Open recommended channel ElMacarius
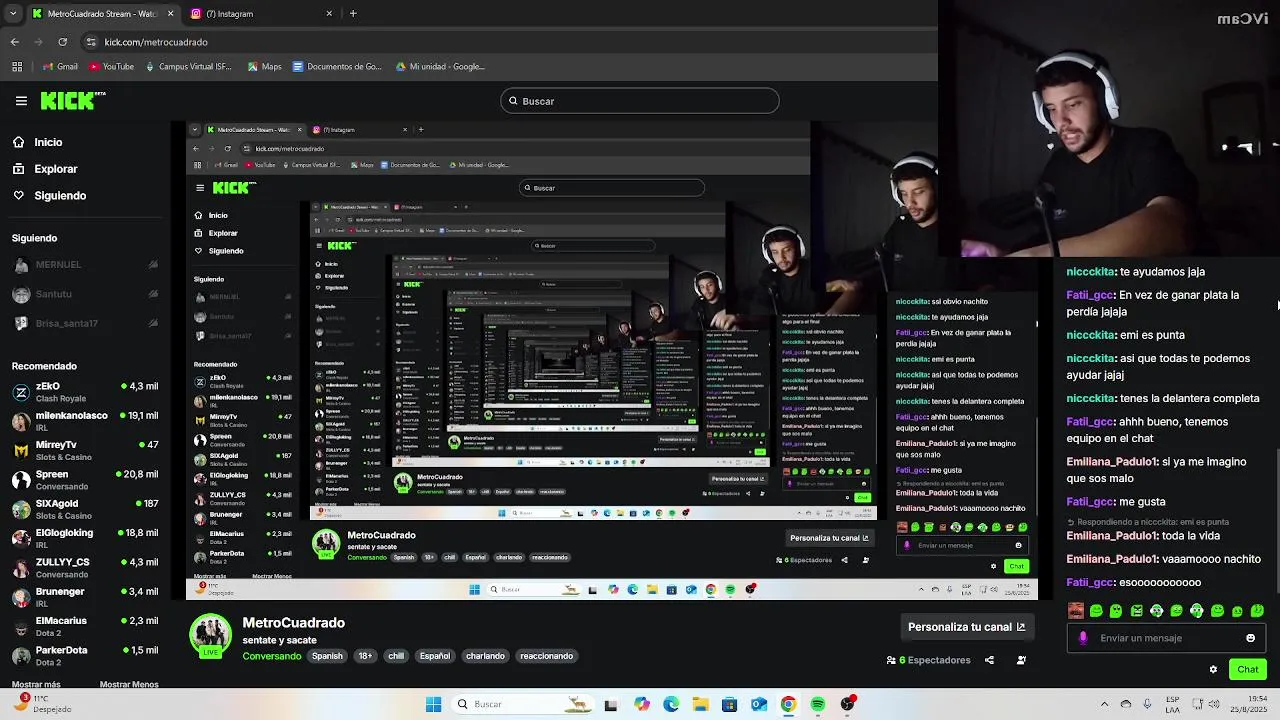 85,626
